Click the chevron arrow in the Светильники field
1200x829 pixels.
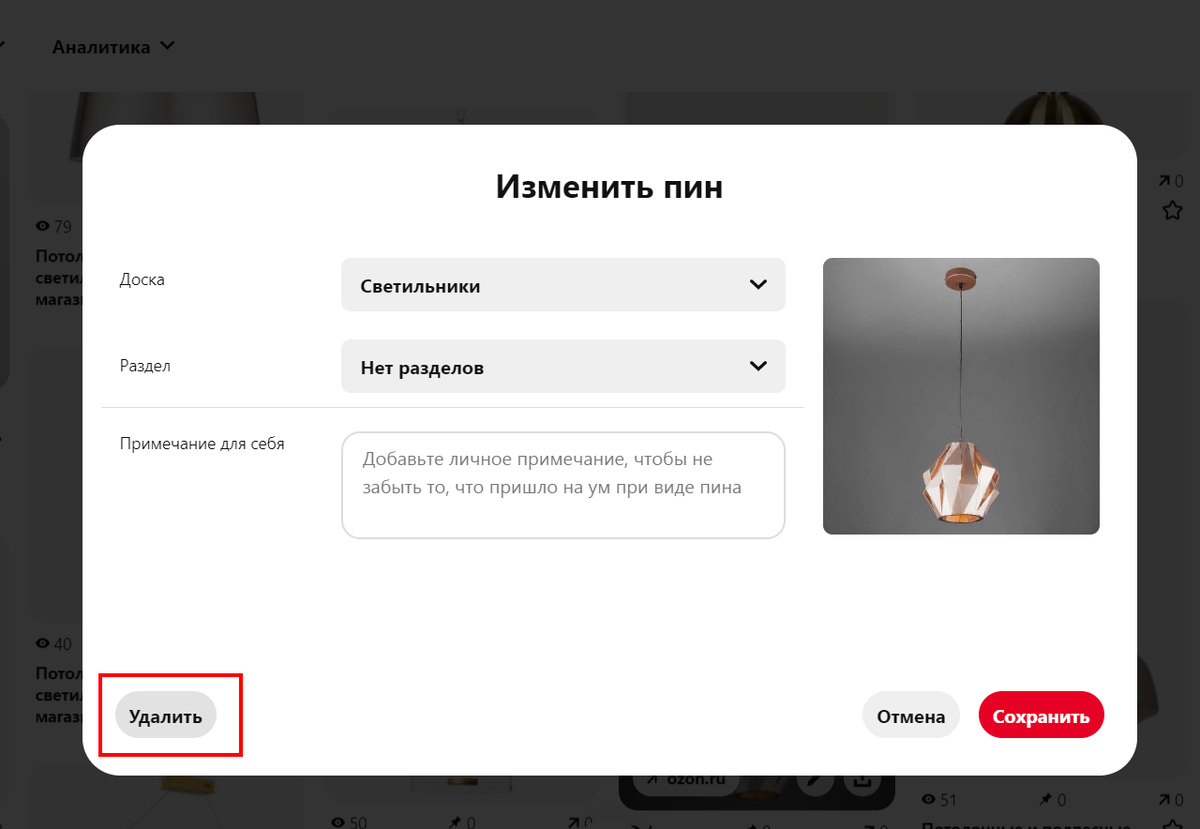758,285
